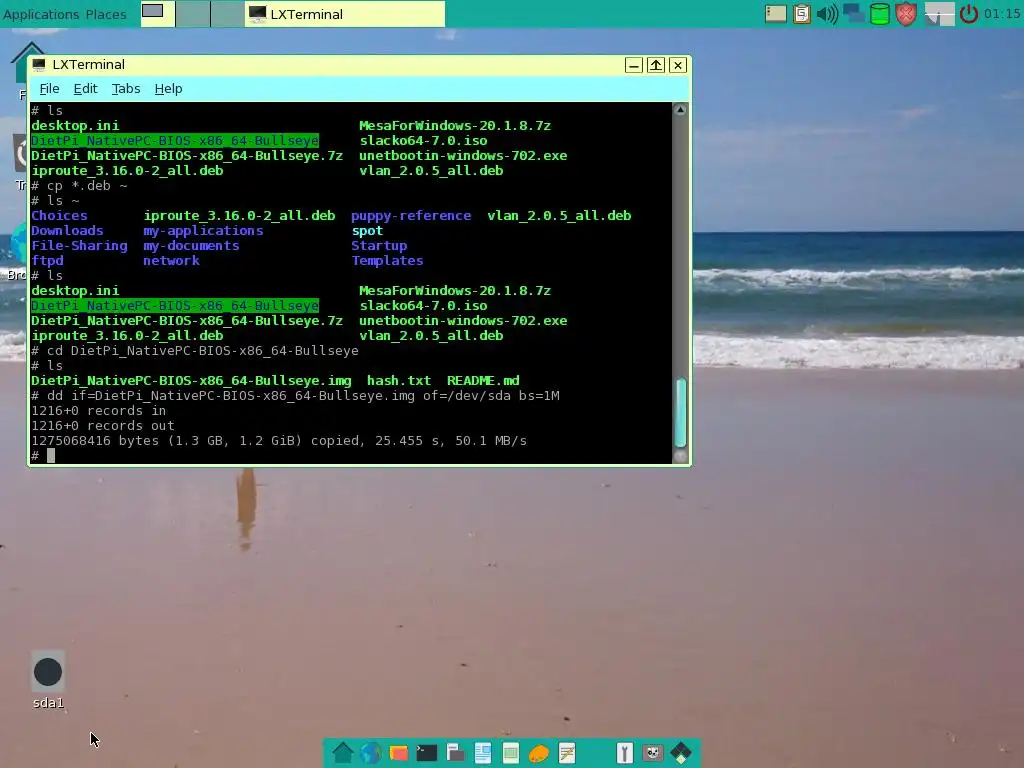Click the clock showing 01:15
The width and height of the screenshot is (1024, 768).
(1002, 14)
